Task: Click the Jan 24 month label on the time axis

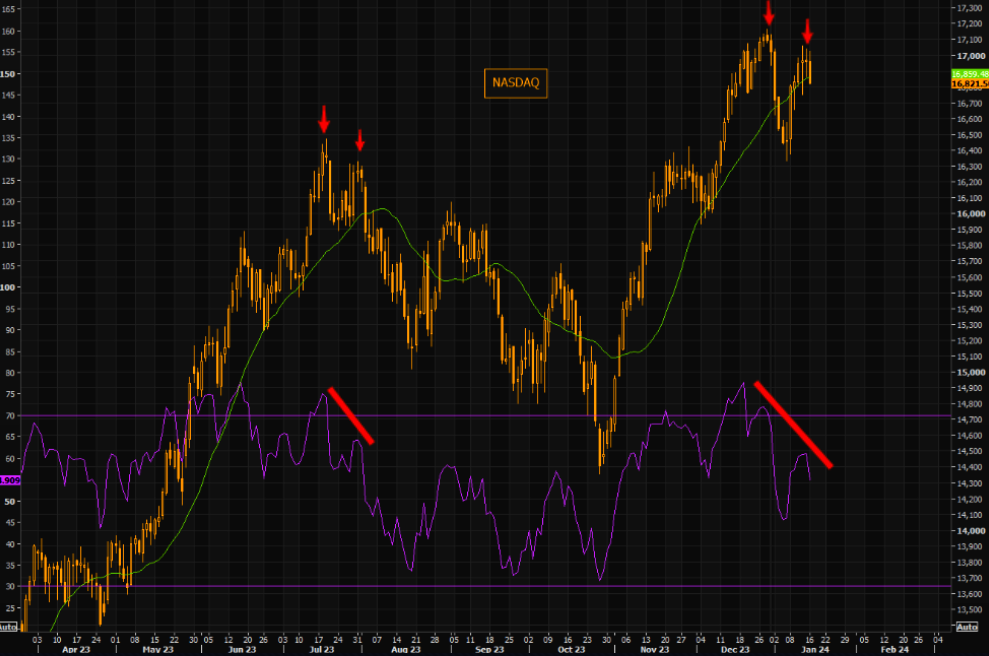Action: (x=814, y=649)
